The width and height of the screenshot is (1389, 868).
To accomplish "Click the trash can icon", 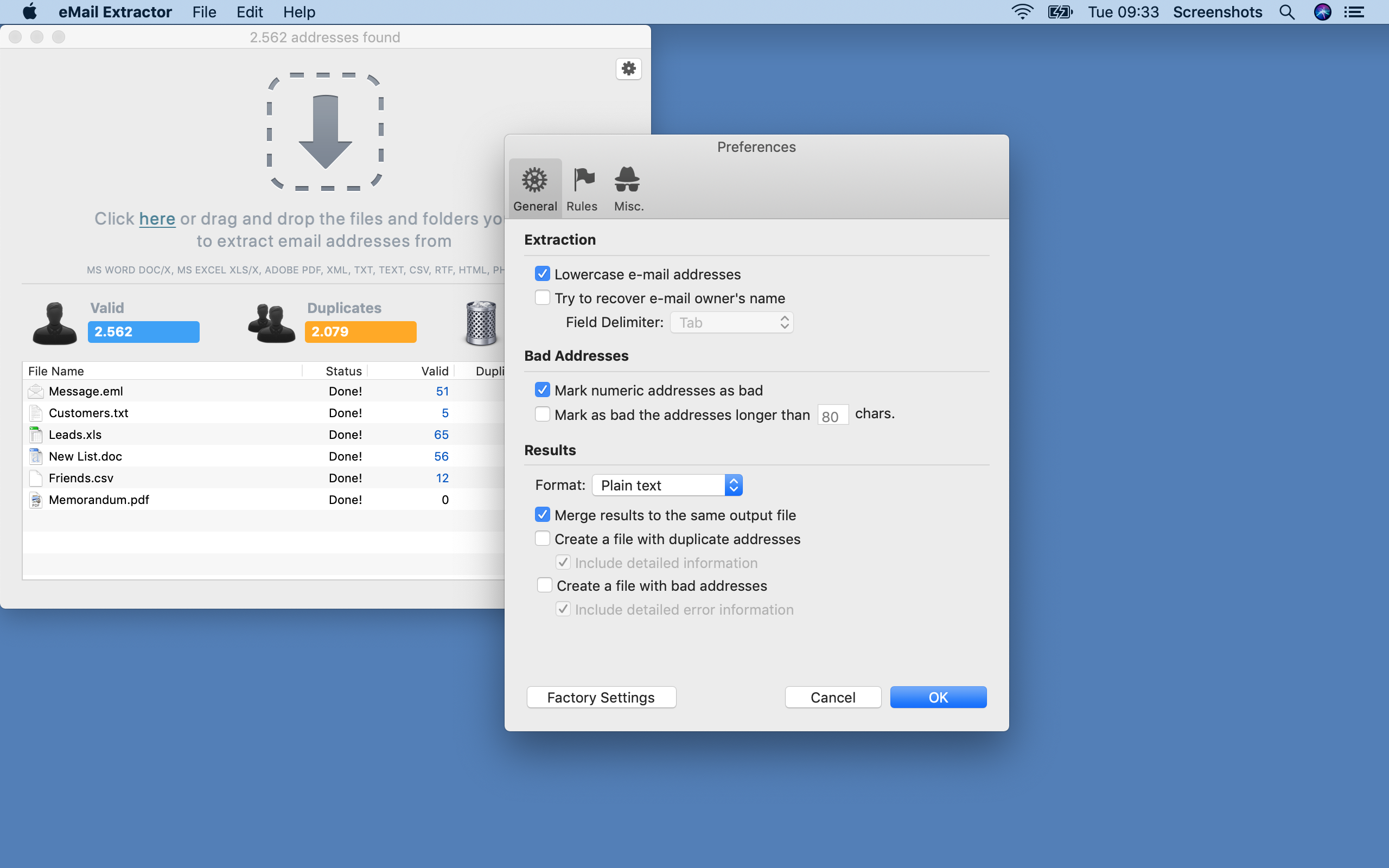I will (x=481, y=323).
